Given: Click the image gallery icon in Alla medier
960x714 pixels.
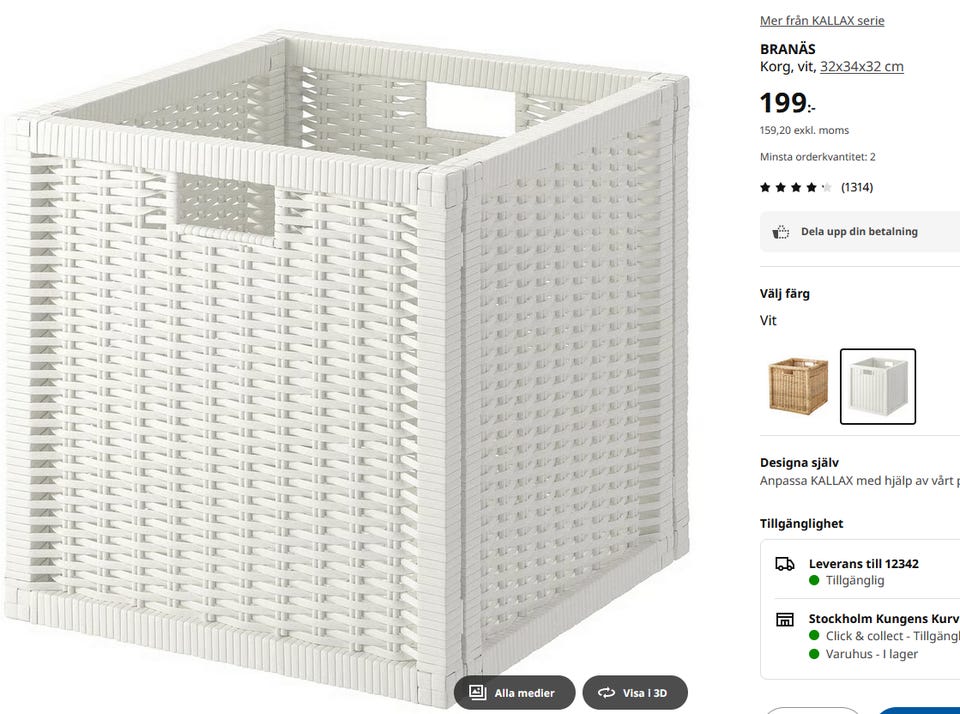Looking at the screenshot, I should click(x=478, y=692).
